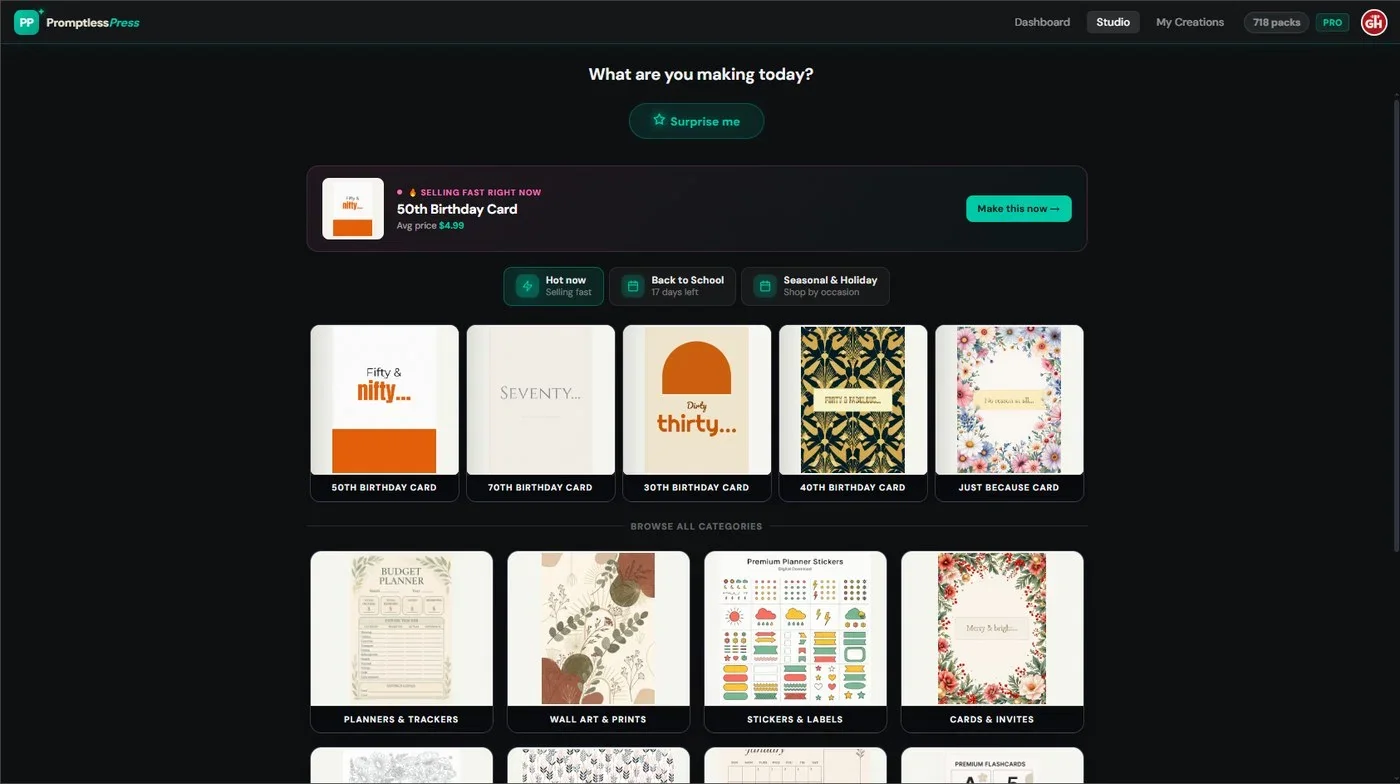Click the calendar icon beside Back to School
The image size is (1400, 784).
633,286
